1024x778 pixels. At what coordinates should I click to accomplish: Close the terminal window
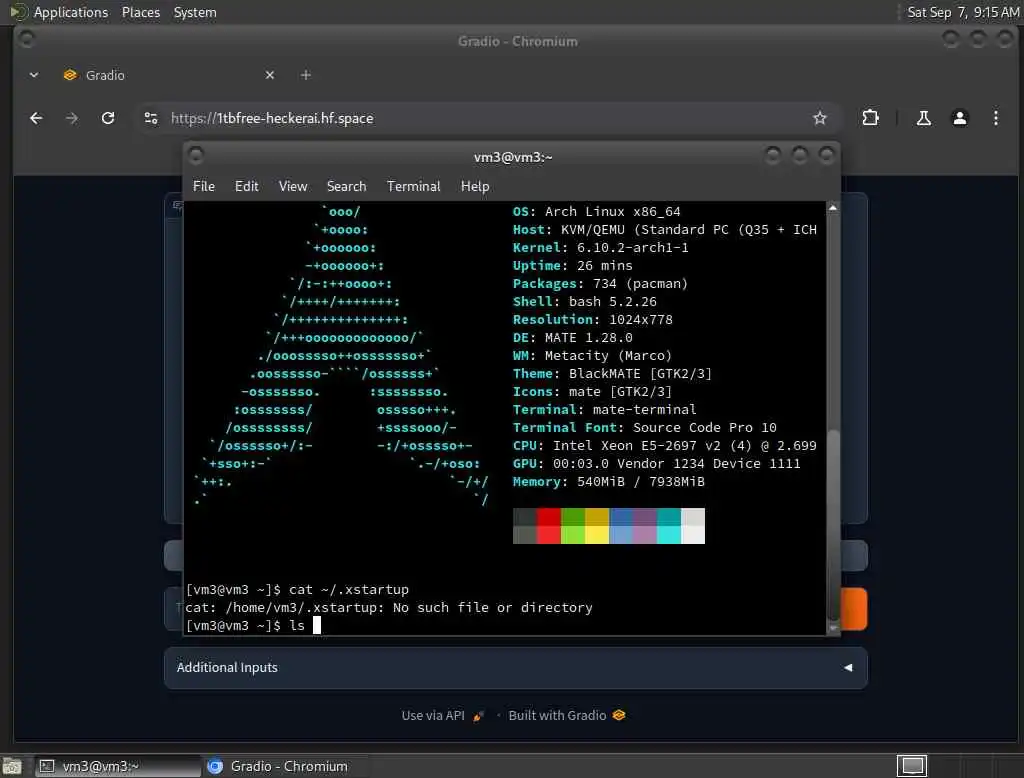(827, 155)
